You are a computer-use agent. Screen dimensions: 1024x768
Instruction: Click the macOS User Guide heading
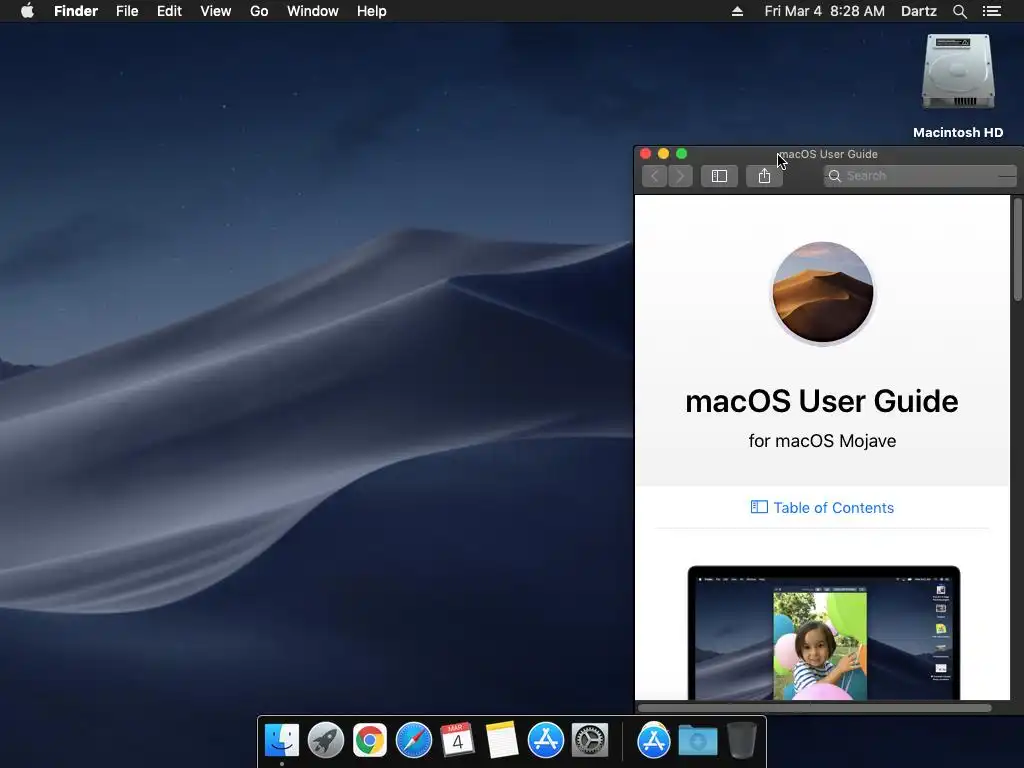[822, 401]
